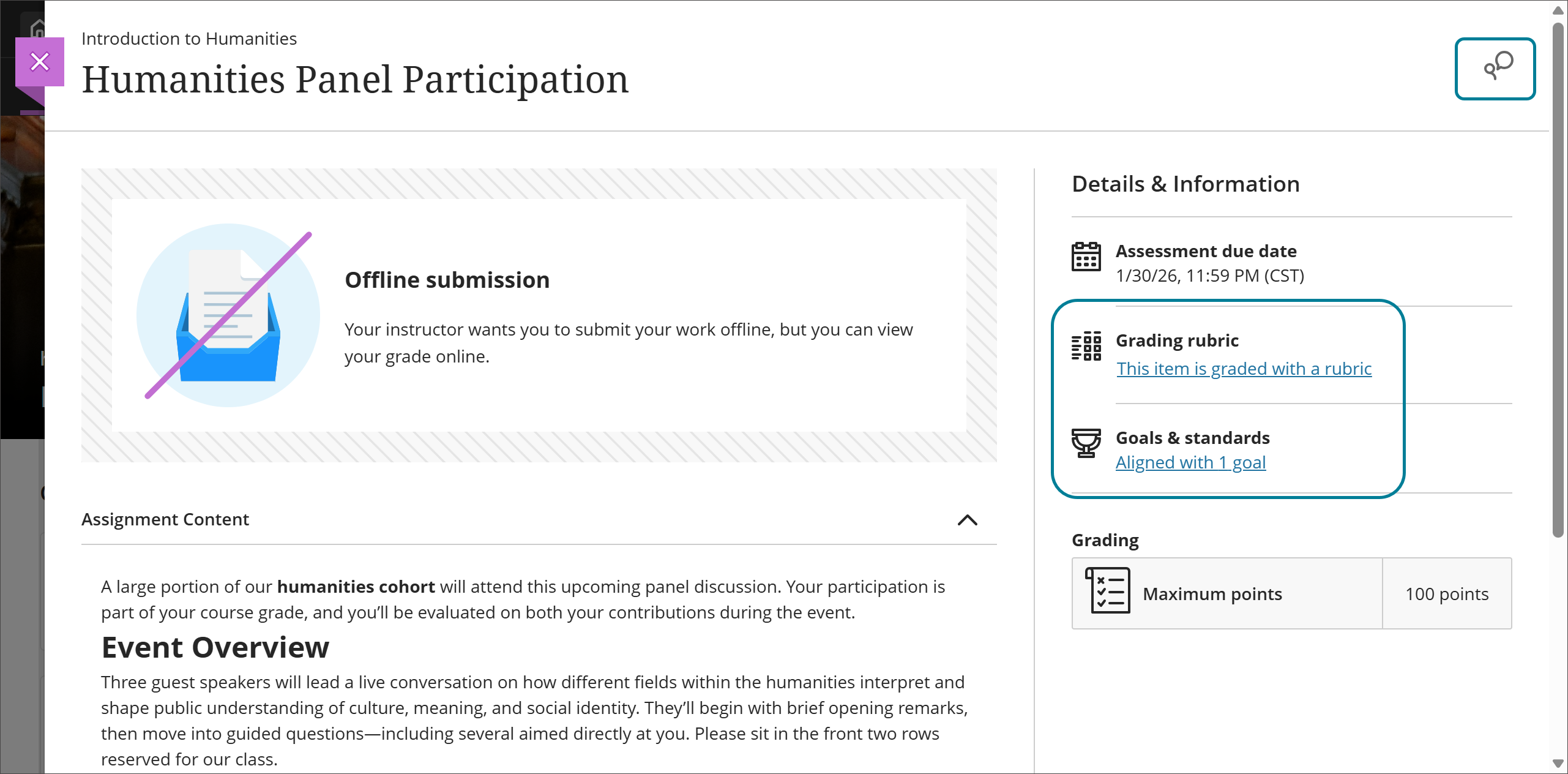This screenshot has height=774, width=1568.
Task: Open the 'Aligned with 1 goal' link
Action: [x=1190, y=462]
